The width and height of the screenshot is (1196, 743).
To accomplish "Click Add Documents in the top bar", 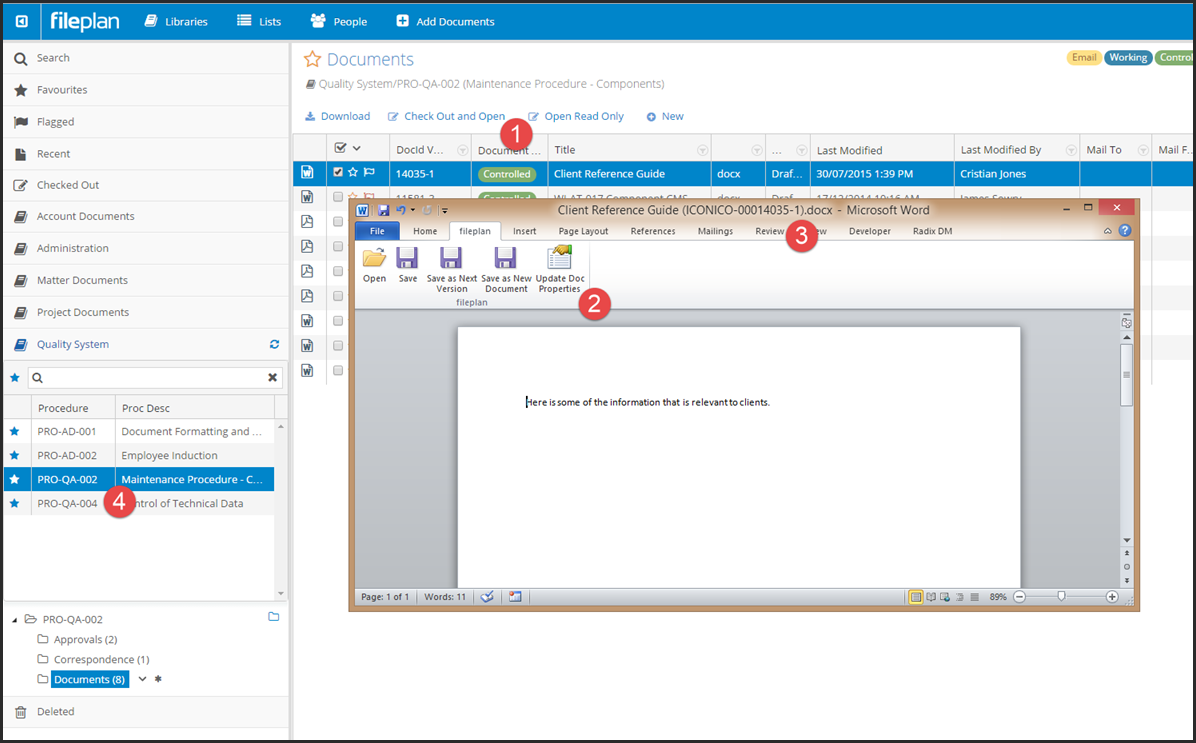I will (445, 21).
